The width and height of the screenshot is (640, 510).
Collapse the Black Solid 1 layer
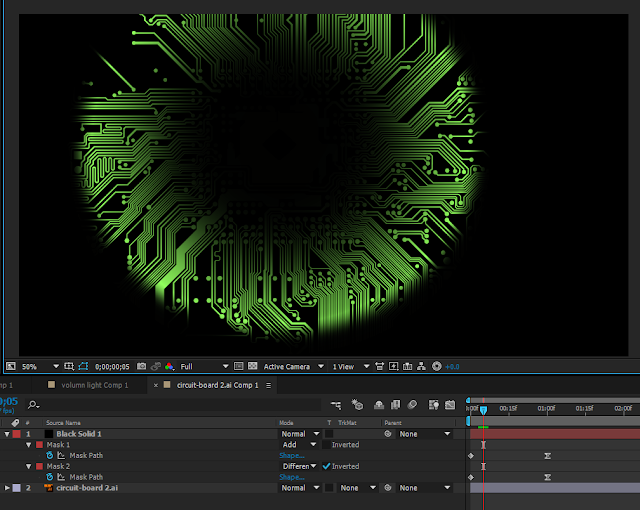[x=8, y=434]
